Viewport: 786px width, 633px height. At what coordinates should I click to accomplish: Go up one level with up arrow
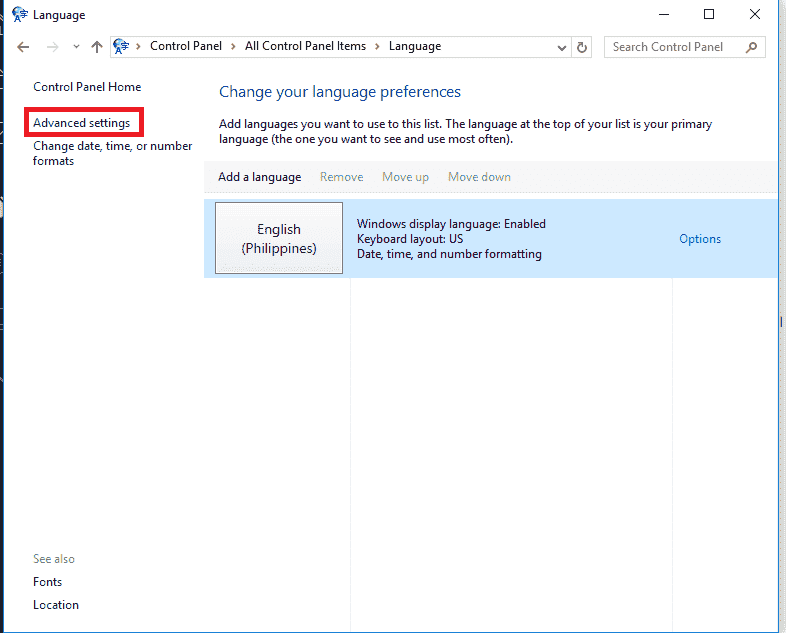[x=97, y=47]
